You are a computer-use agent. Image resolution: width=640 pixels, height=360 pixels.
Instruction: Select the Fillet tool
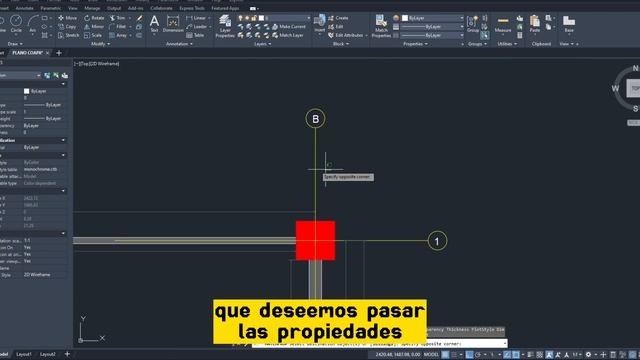118,27
